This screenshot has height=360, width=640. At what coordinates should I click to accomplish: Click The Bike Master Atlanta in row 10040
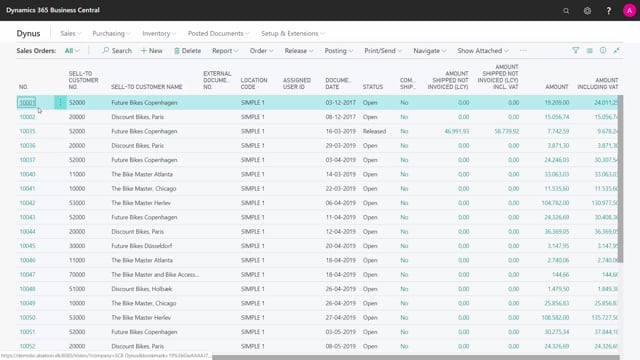142,174
